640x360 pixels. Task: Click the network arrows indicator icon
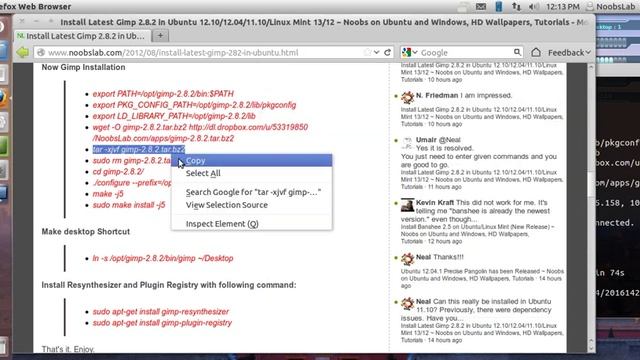[516, 7]
